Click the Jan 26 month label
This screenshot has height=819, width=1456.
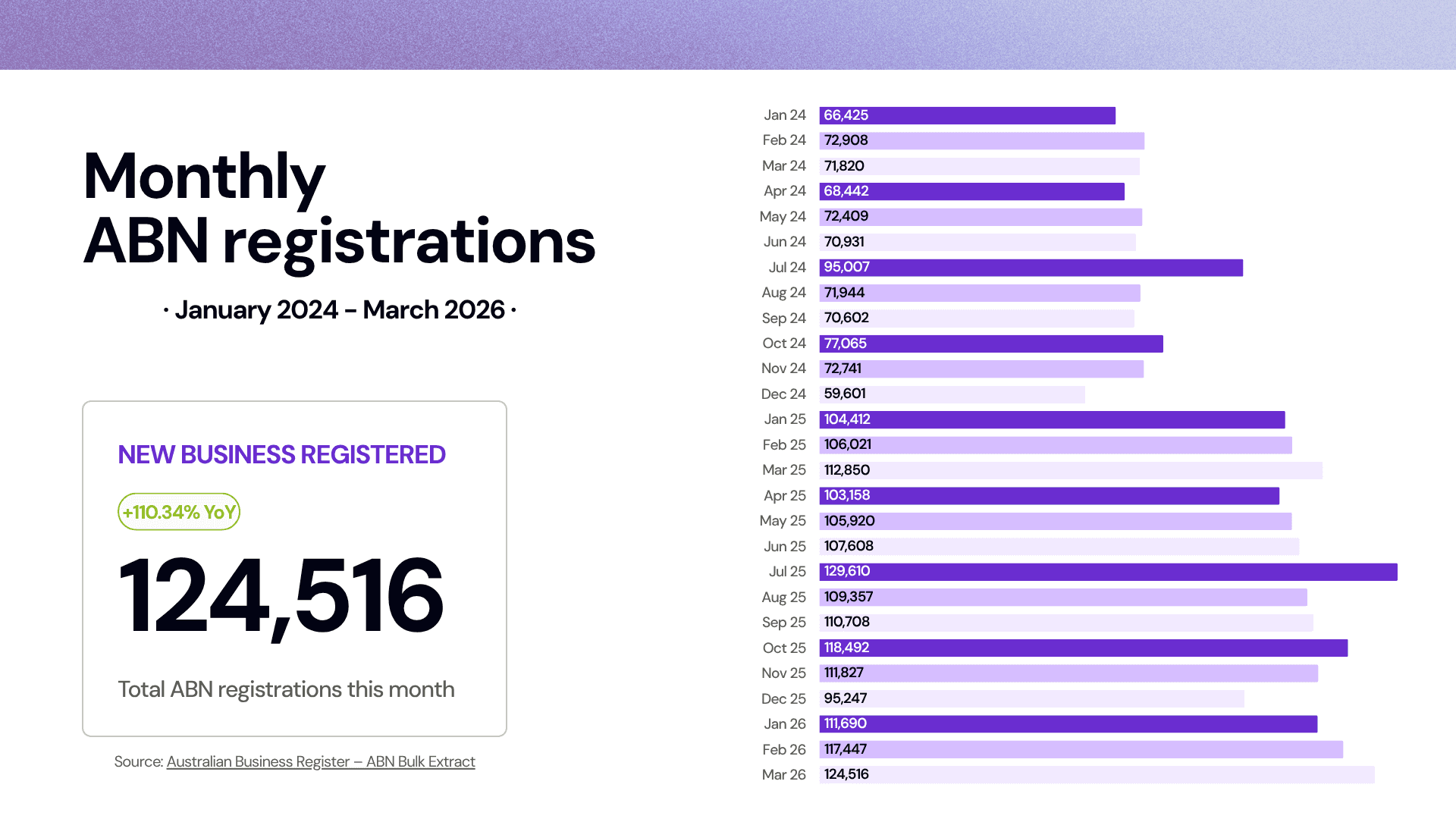[x=784, y=724]
